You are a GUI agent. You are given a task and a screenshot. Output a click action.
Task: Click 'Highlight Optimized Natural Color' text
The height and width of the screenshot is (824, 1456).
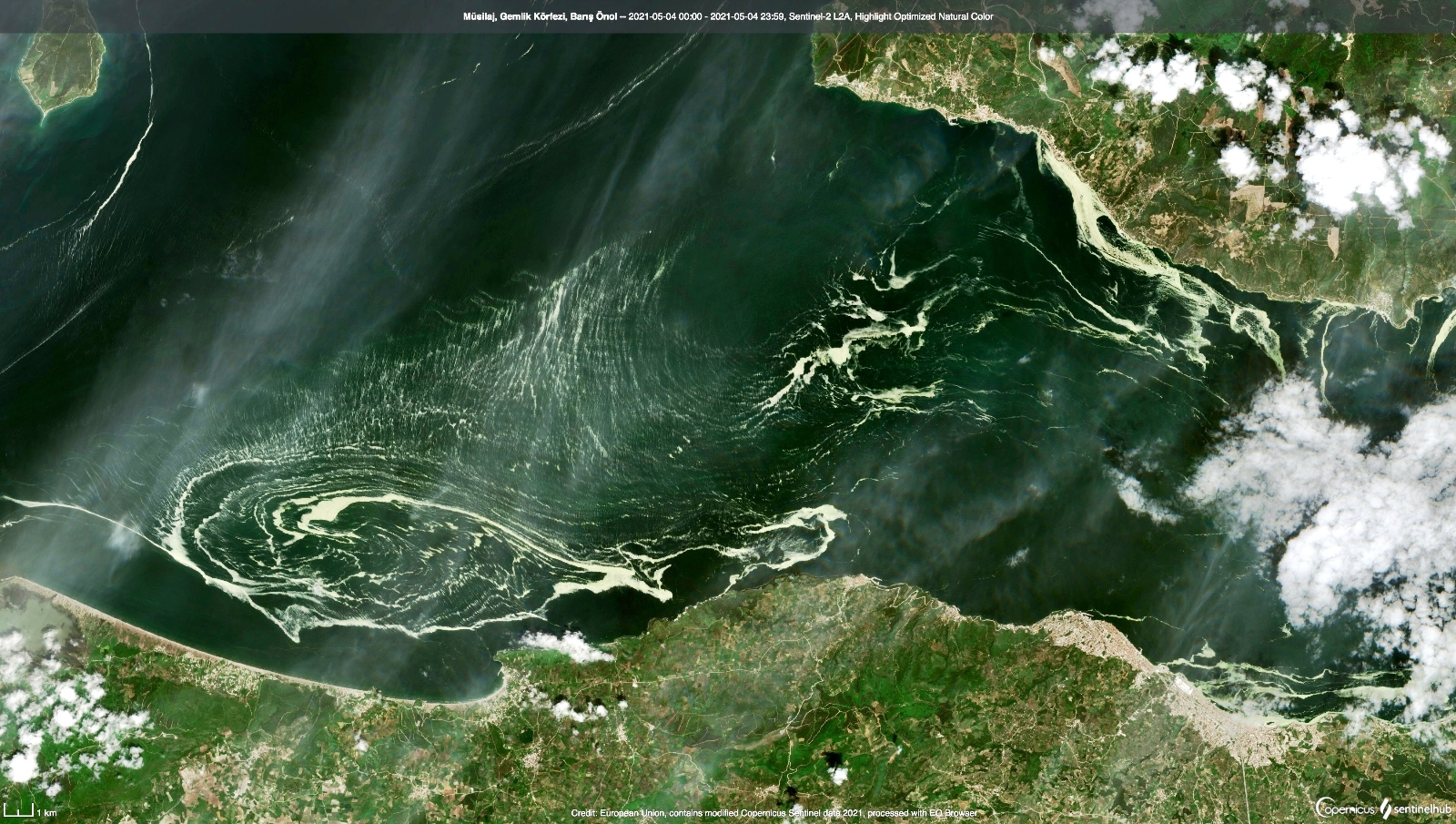(925, 16)
